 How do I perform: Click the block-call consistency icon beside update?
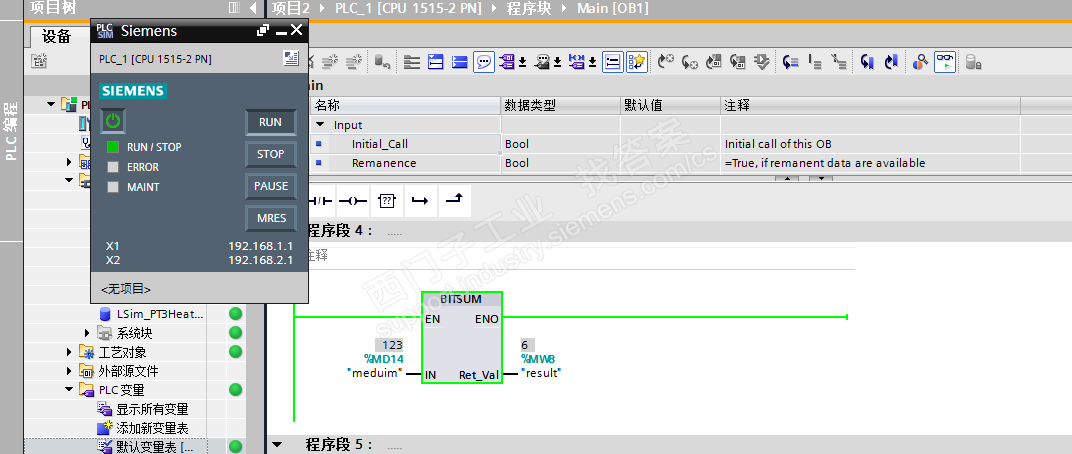[x=738, y=62]
